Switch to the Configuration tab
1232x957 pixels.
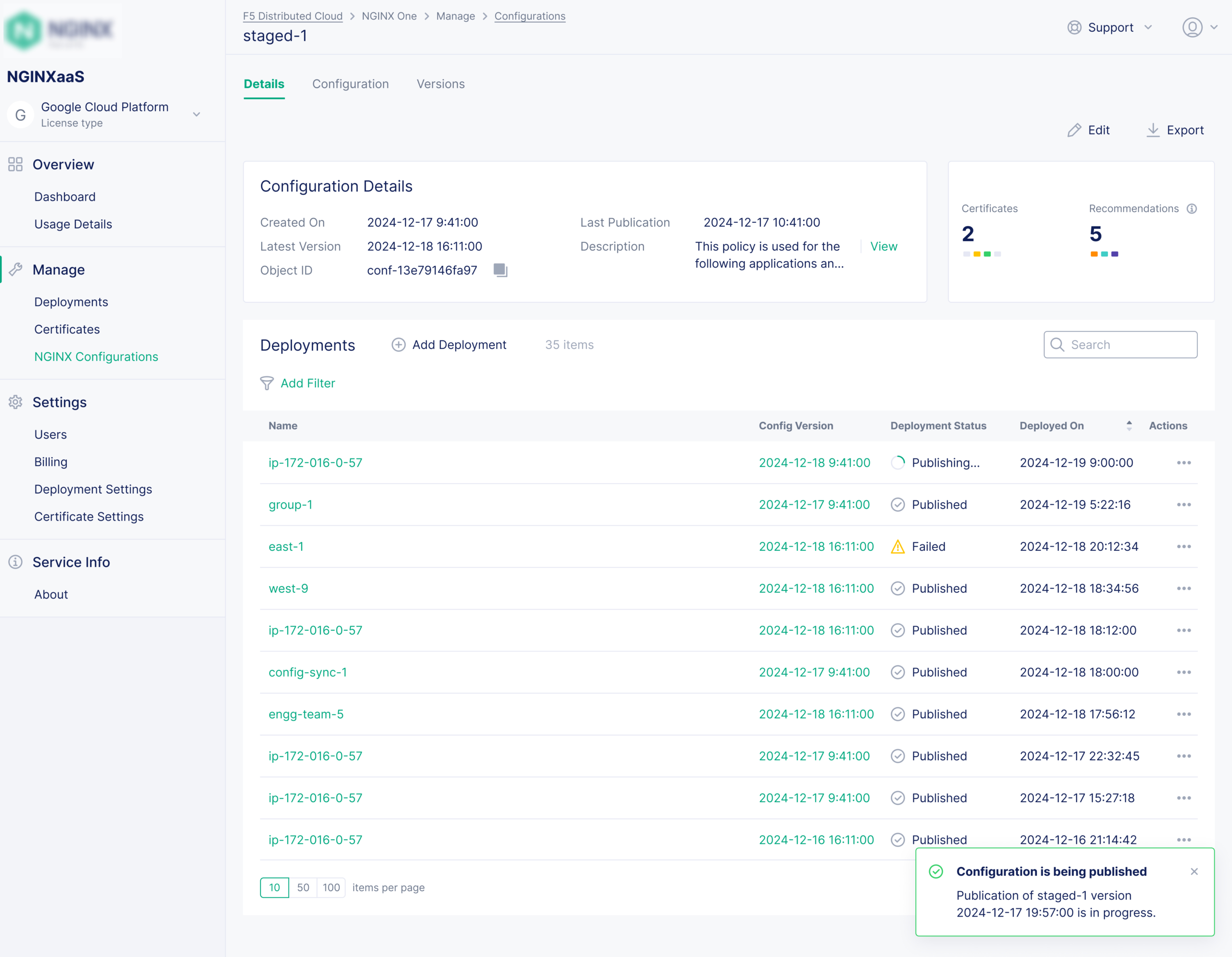click(x=350, y=84)
